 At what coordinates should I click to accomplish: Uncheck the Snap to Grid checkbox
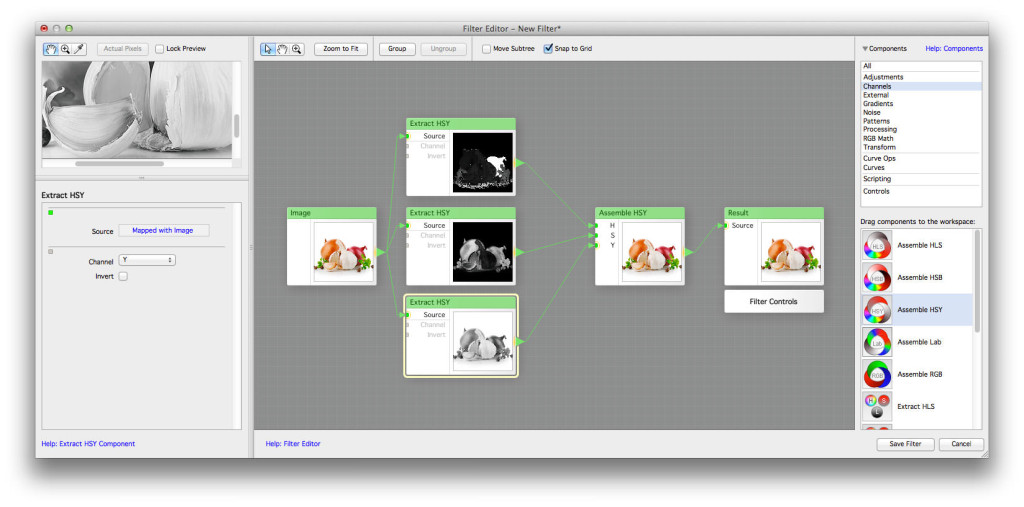click(548, 48)
